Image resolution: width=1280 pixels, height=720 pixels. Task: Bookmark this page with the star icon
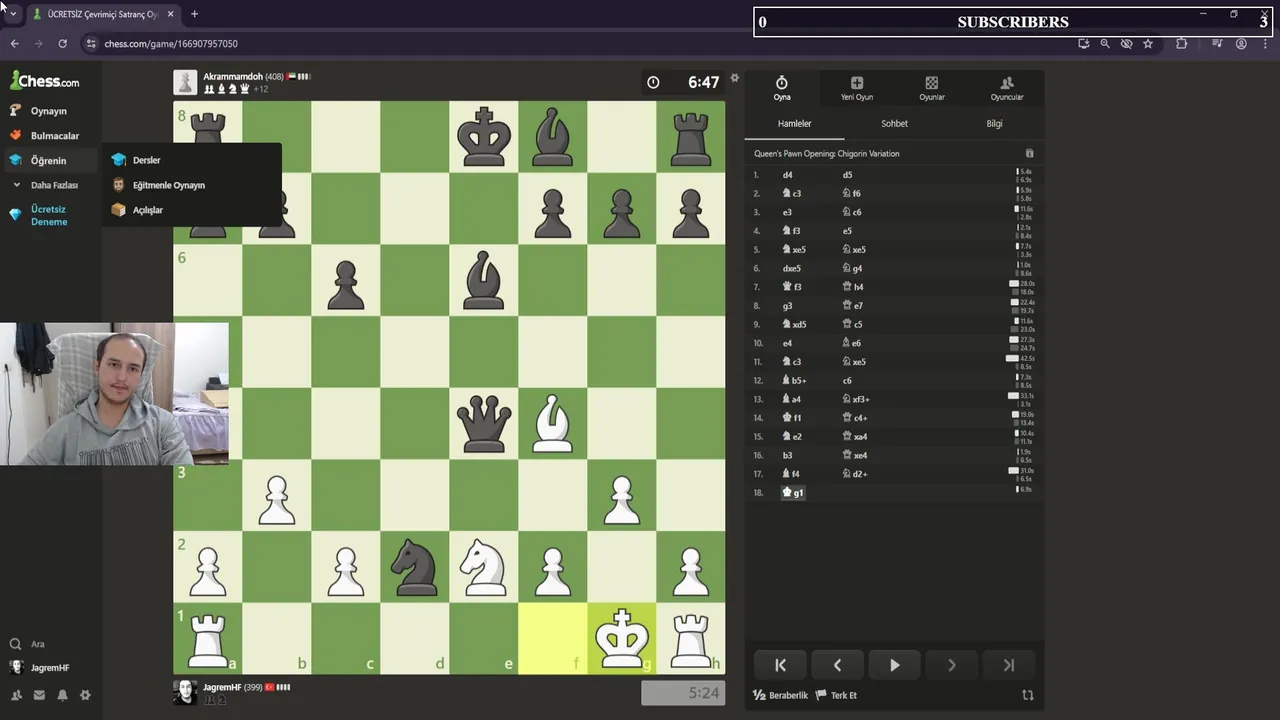coord(1148,44)
